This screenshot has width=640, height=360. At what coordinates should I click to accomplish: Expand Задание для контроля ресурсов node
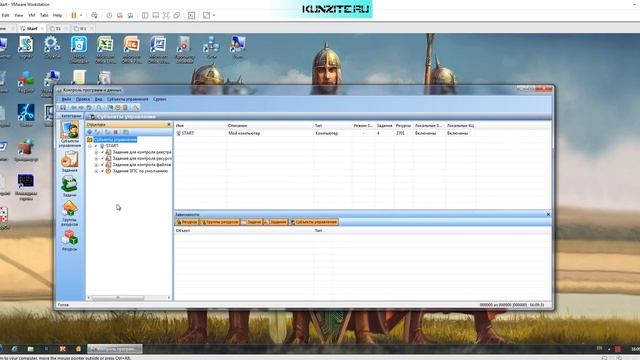(x=96, y=158)
